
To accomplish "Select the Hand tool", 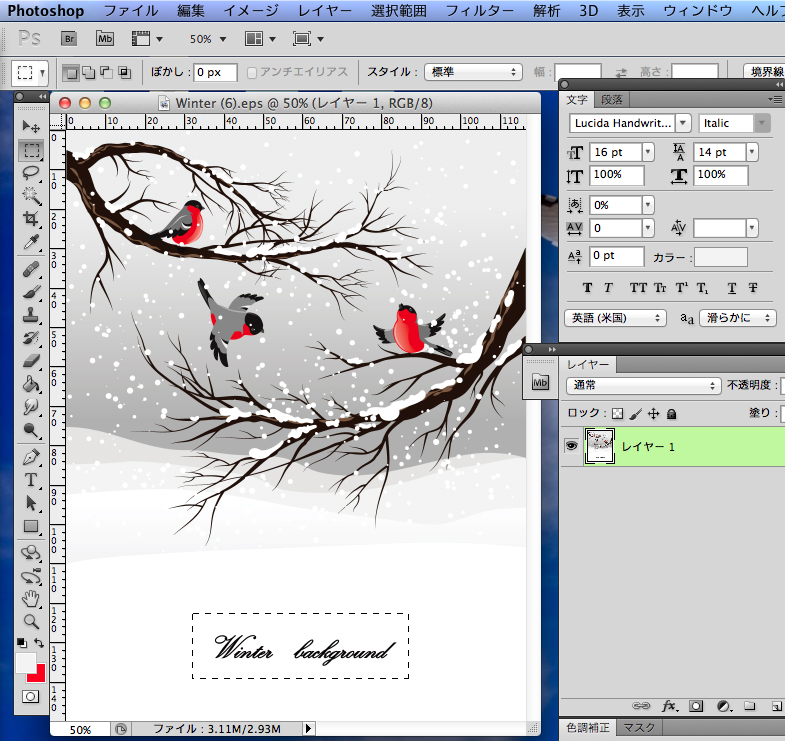I will click(32, 598).
